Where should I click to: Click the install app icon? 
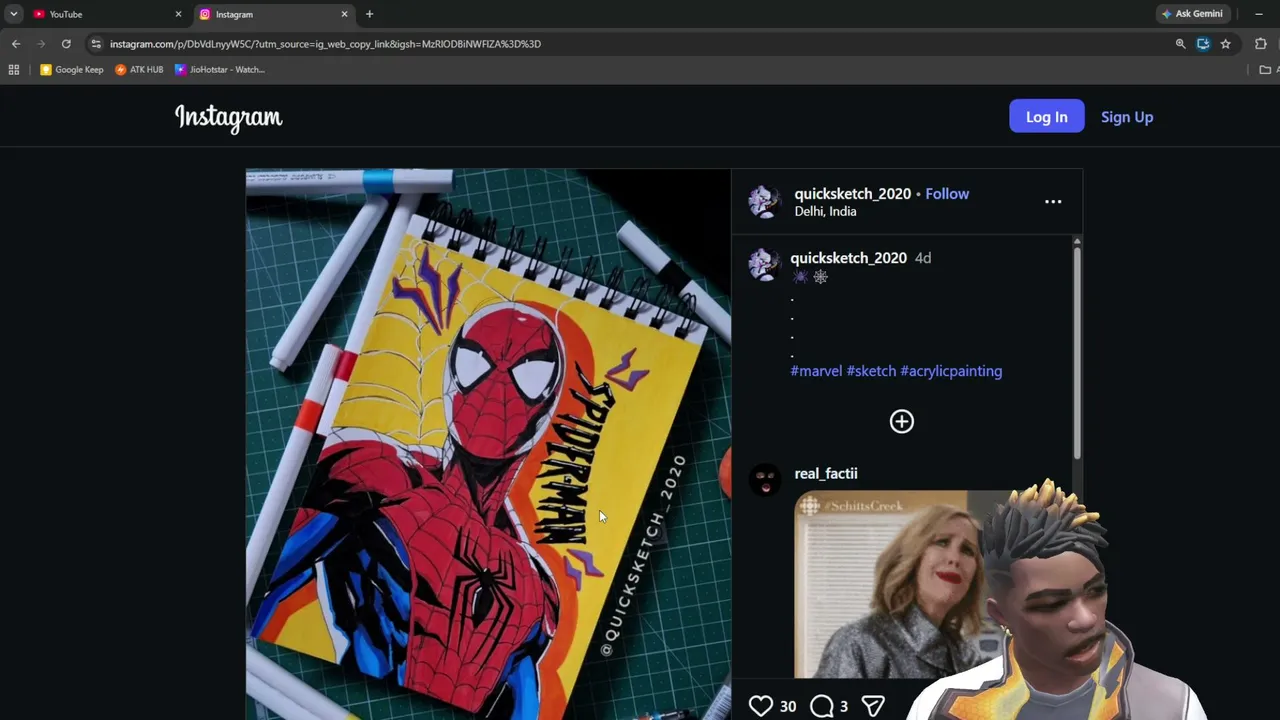coord(1203,44)
